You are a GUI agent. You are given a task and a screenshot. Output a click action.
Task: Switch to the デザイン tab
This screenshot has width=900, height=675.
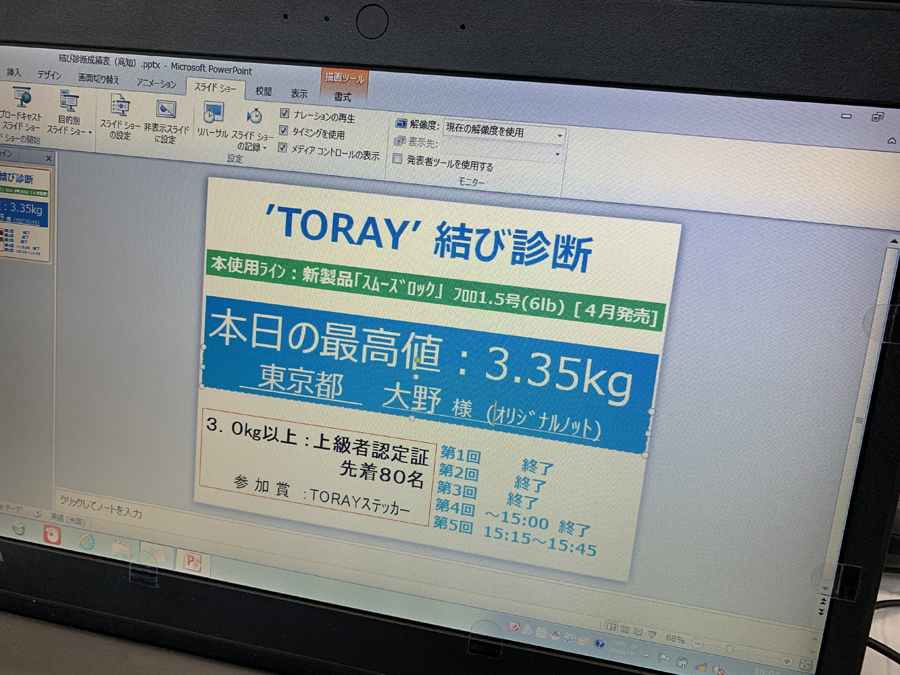coord(49,76)
